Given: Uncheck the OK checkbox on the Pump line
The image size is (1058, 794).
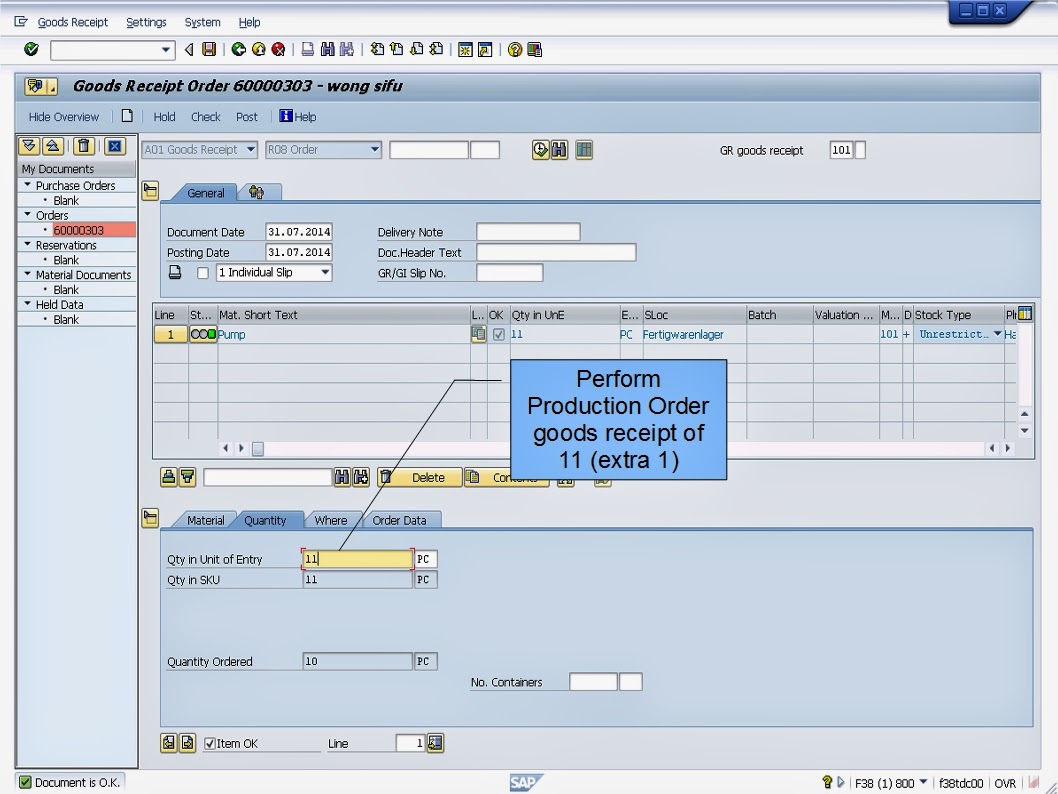Looking at the screenshot, I should [499, 334].
